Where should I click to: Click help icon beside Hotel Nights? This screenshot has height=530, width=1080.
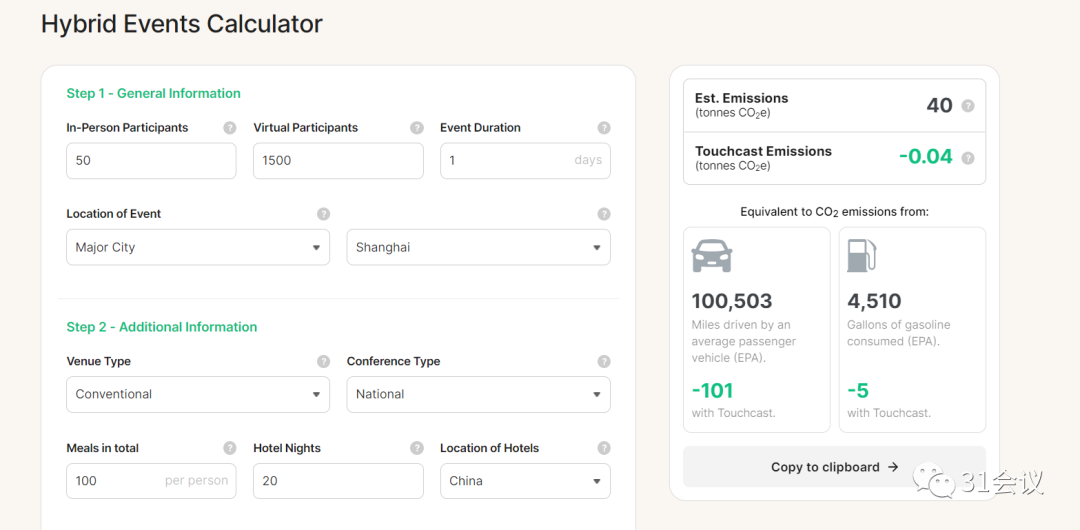click(x=417, y=449)
